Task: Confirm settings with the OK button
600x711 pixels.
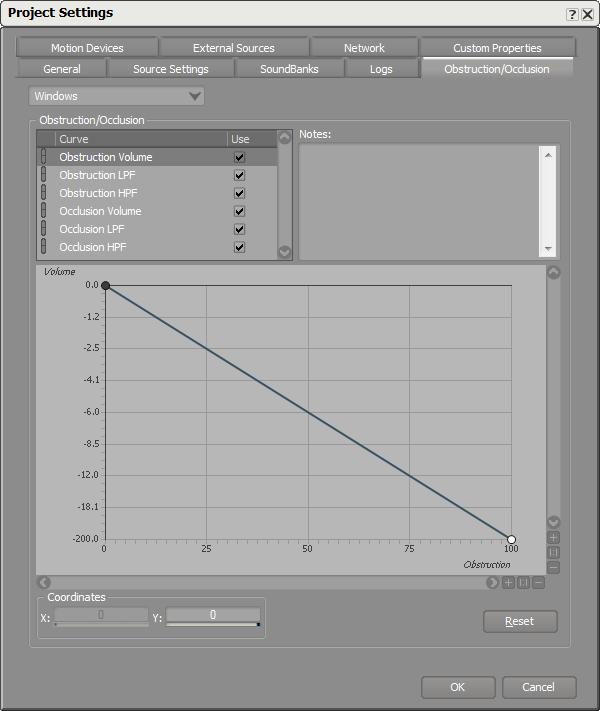Action: click(x=458, y=687)
